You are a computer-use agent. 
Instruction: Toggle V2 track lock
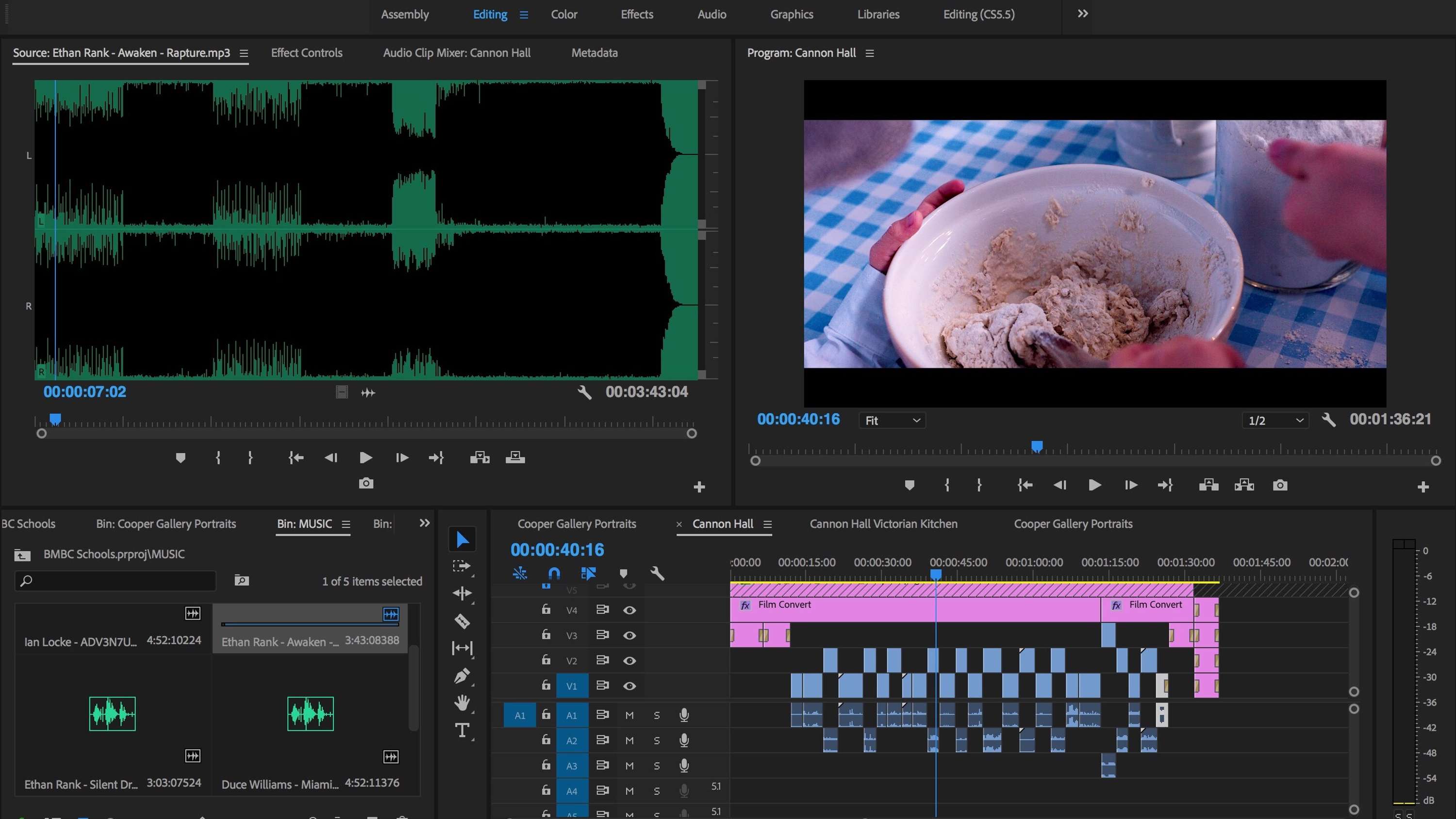pyautogui.click(x=546, y=659)
